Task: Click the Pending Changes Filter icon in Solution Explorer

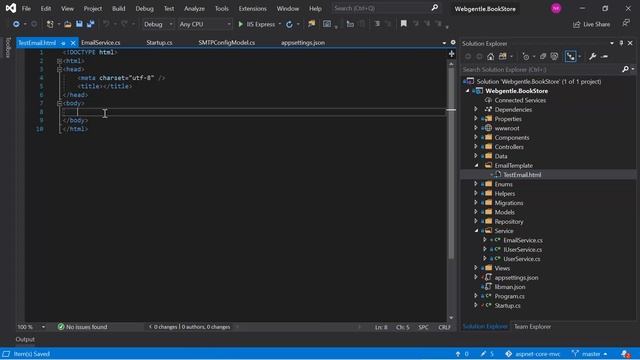Action: tap(526, 57)
